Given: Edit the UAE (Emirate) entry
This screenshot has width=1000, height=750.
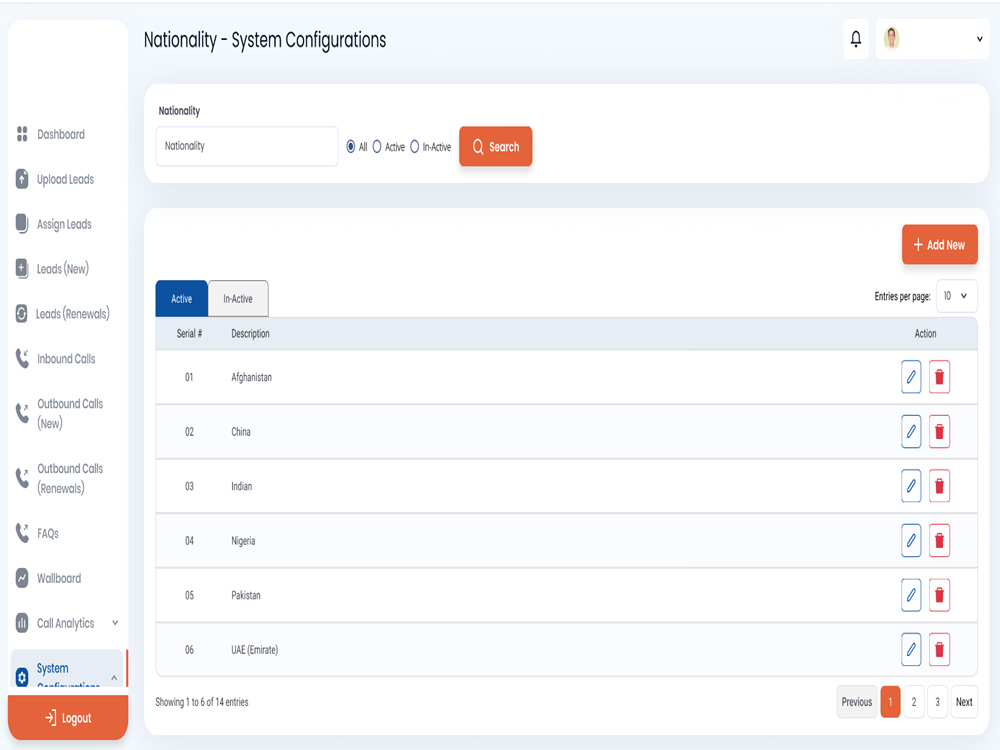Looking at the screenshot, I should pyautogui.click(x=911, y=649).
